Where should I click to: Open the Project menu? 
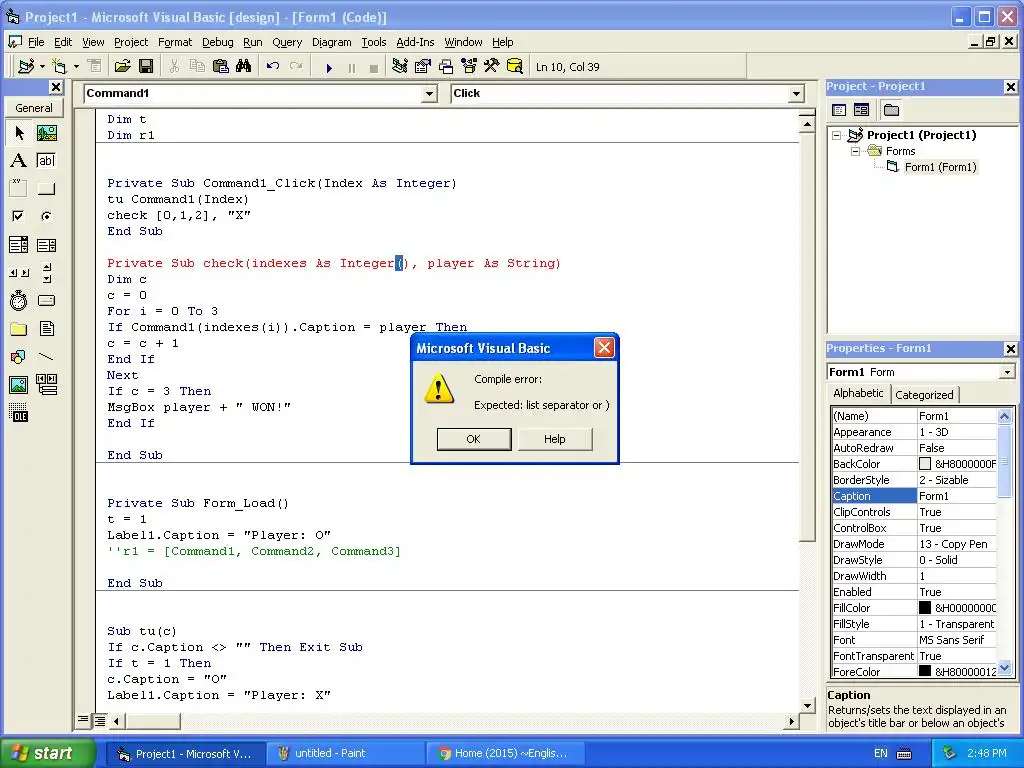[x=131, y=42]
